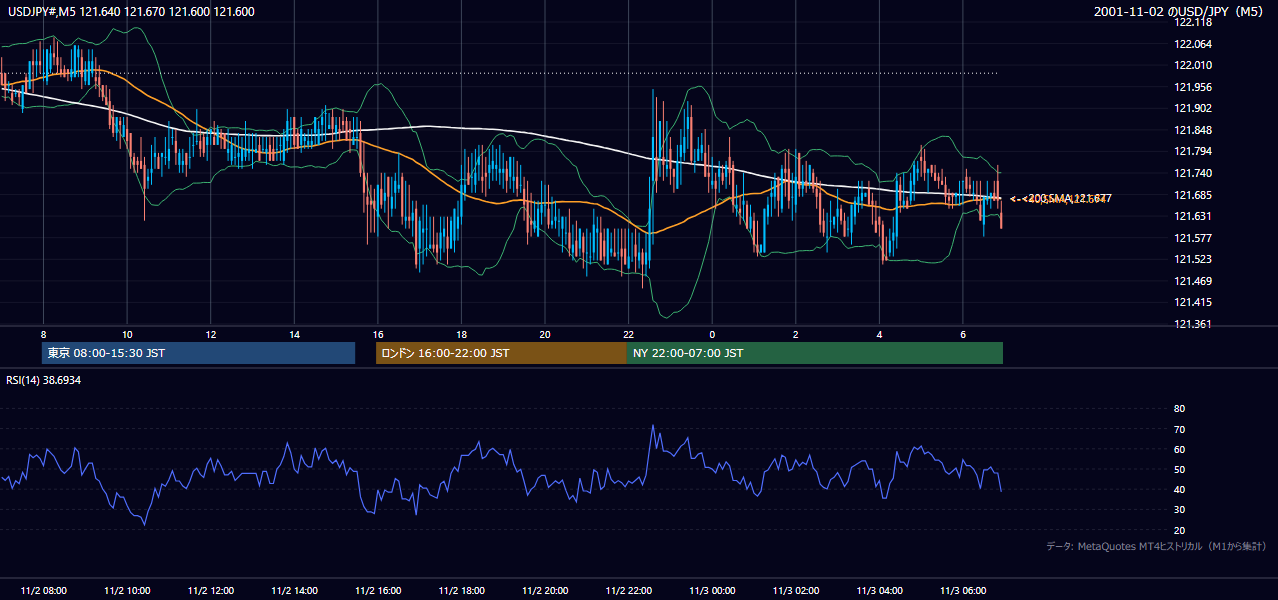The height and width of the screenshot is (600, 1278).
Task: Click the 121.740 price axis label
Action: coord(1195,173)
